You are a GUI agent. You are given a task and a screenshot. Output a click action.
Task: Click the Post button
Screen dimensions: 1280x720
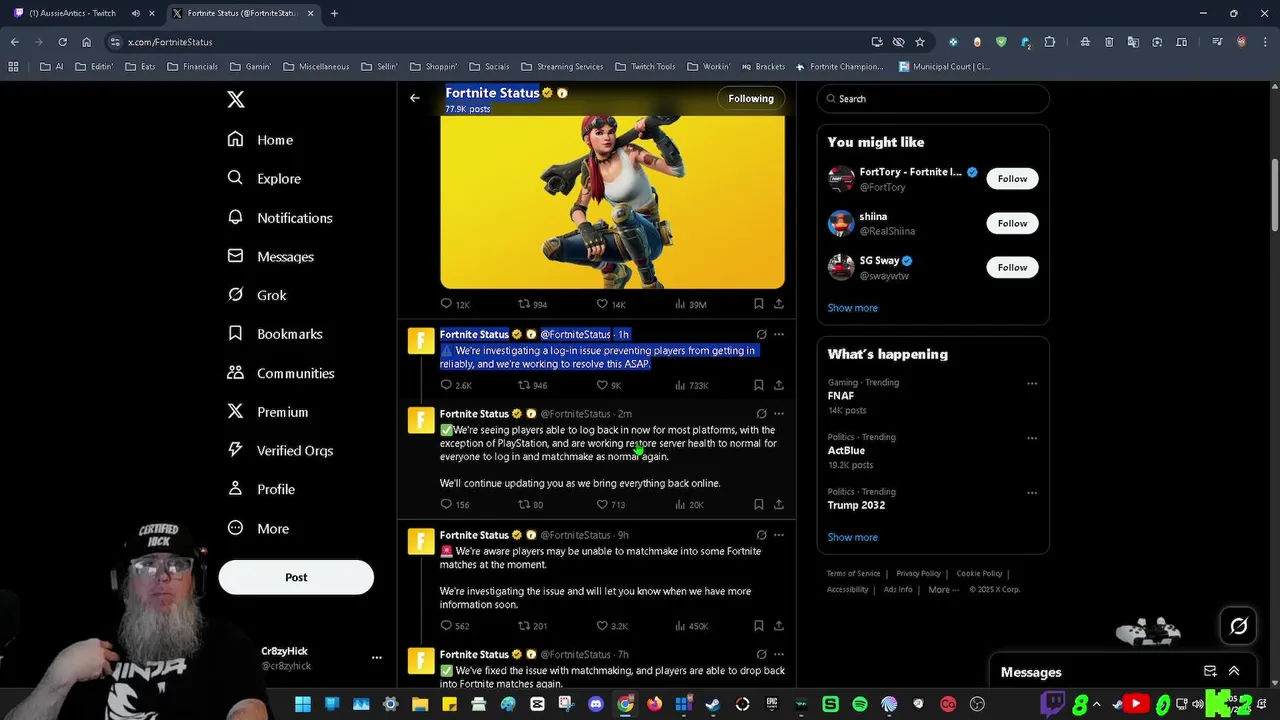pyautogui.click(x=296, y=577)
